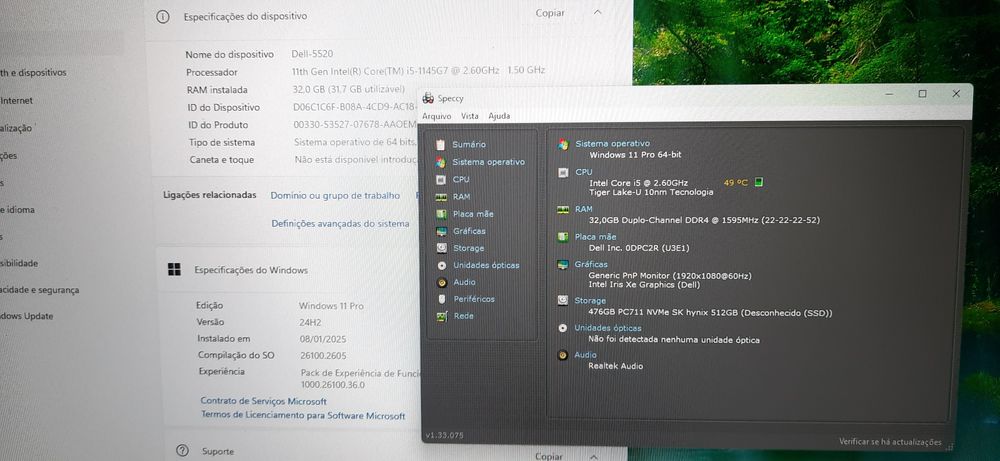Click Verificar se há actualizações in Speccy
The width and height of the screenshot is (1000, 461).
click(890, 442)
